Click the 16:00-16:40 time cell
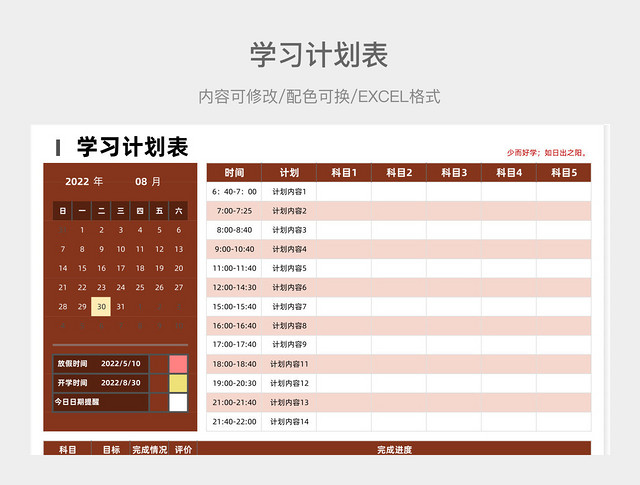This screenshot has height=485, width=640. [234, 326]
